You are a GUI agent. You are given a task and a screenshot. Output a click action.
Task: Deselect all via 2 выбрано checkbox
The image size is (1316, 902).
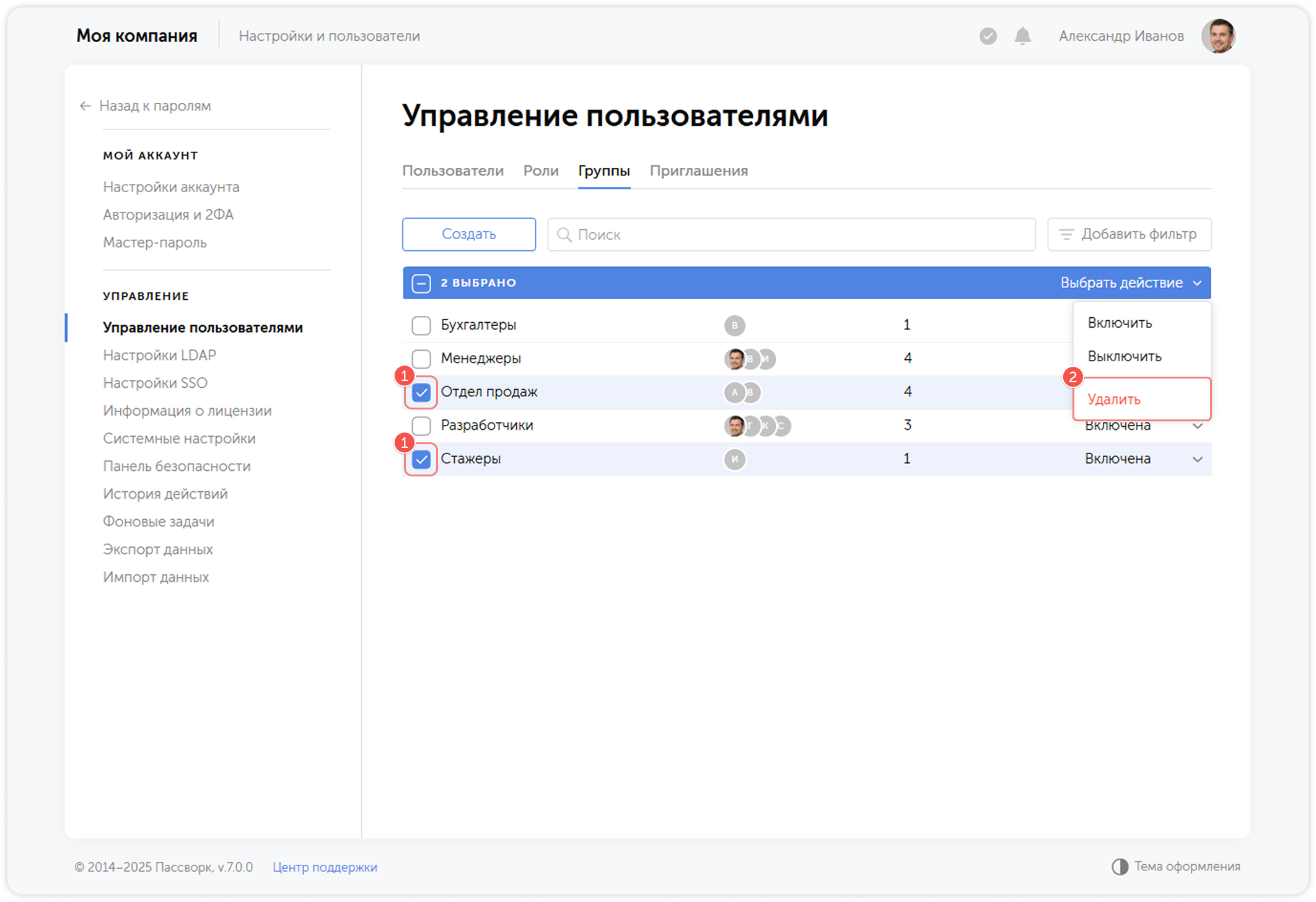click(421, 283)
